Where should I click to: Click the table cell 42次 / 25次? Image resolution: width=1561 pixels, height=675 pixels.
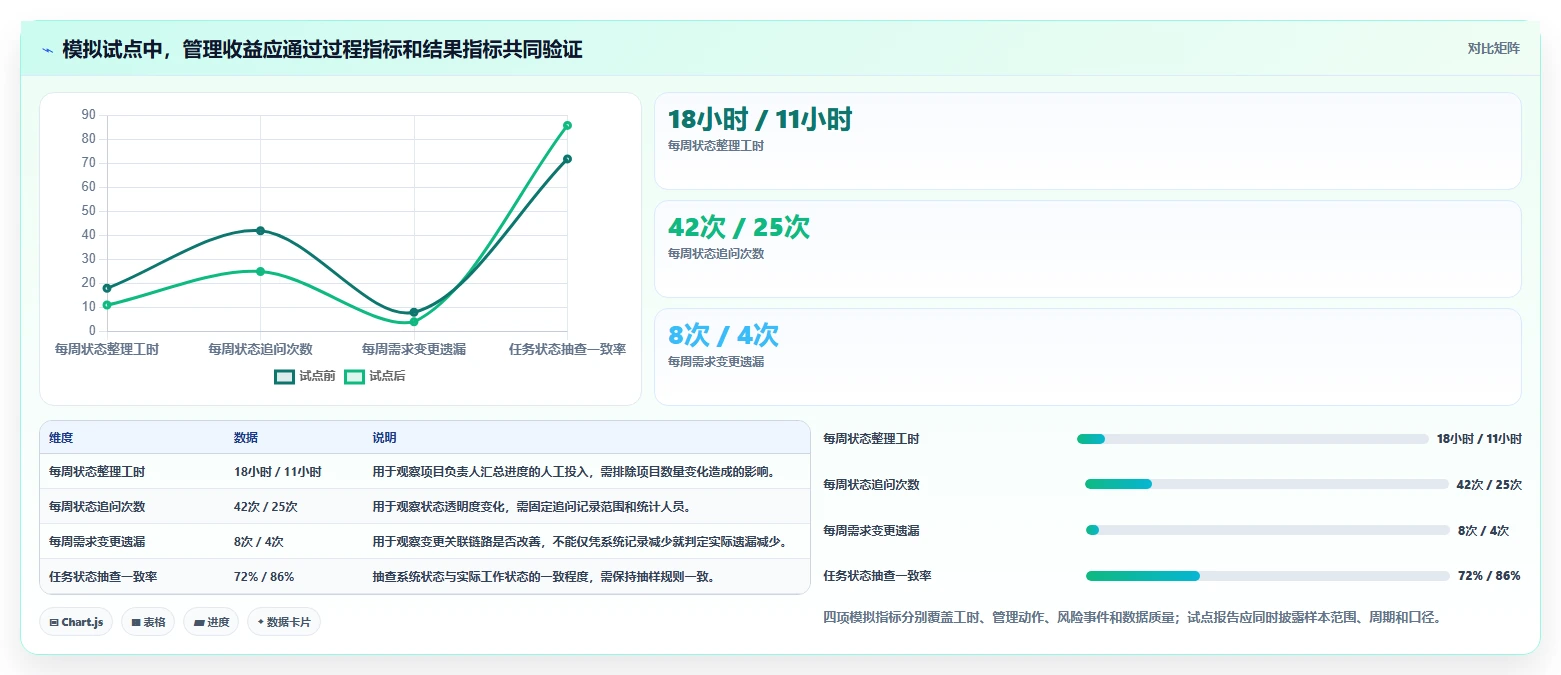pos(266,507)
